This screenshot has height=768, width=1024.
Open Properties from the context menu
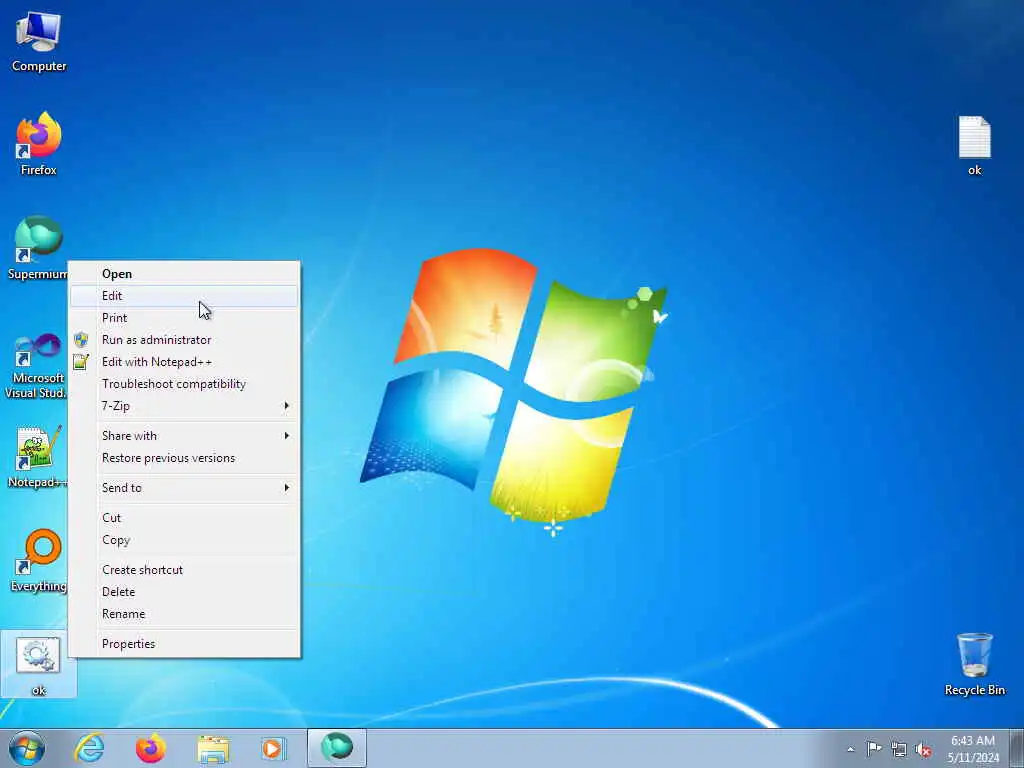tap(184, 644)
